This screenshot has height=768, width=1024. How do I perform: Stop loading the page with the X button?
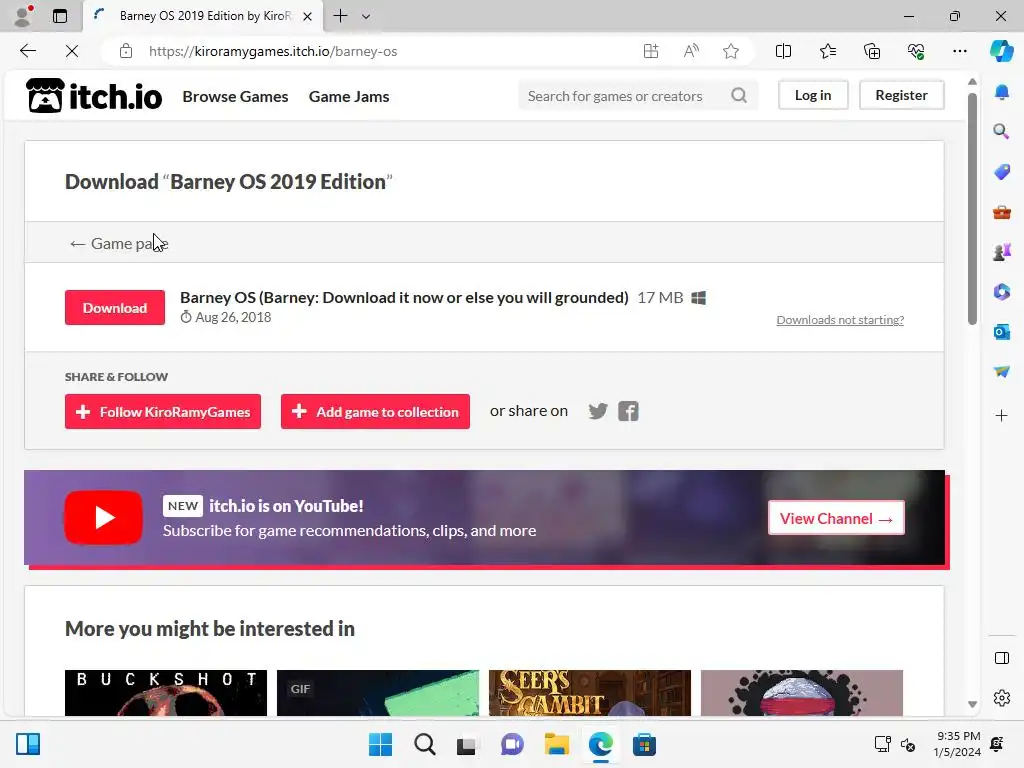(x=72, y=51)
